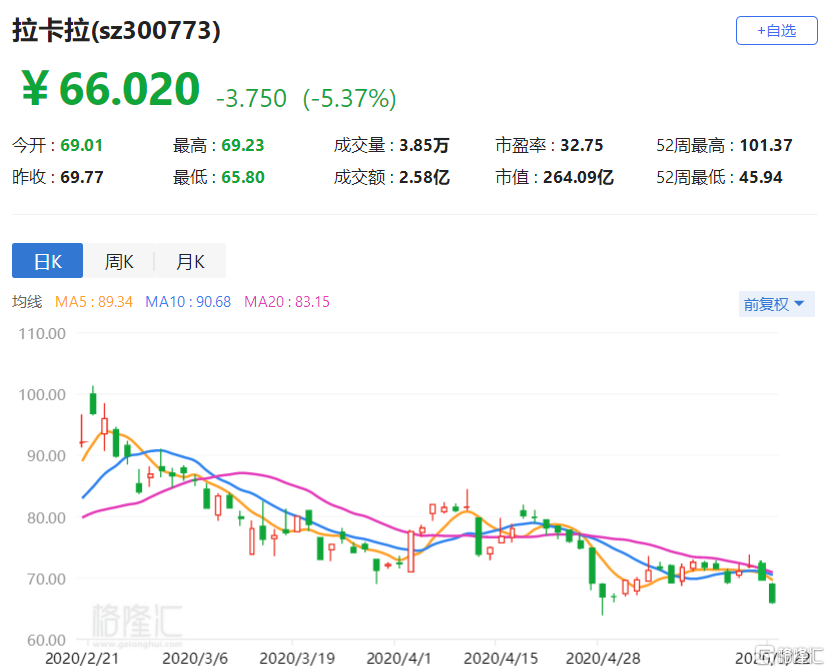Click the MA5 : 89.34 indicator label
The height and width of the screenshot is (672, 830).
[x=94, y=302]
